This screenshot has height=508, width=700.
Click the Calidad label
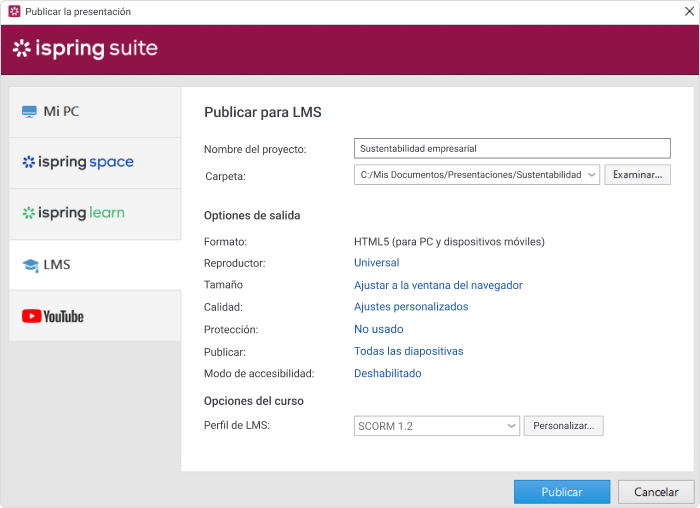point(223,307)
